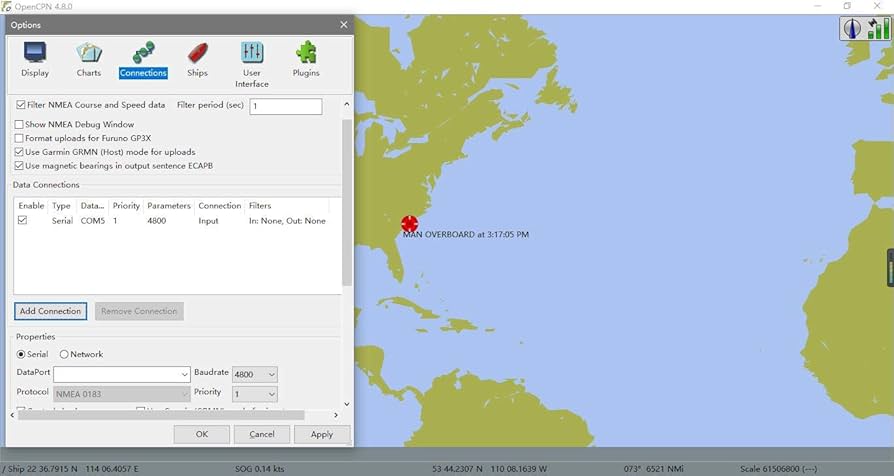Open the Priority dropdown
The width and height of the screenshot is (894, 476).
(255, 394)
